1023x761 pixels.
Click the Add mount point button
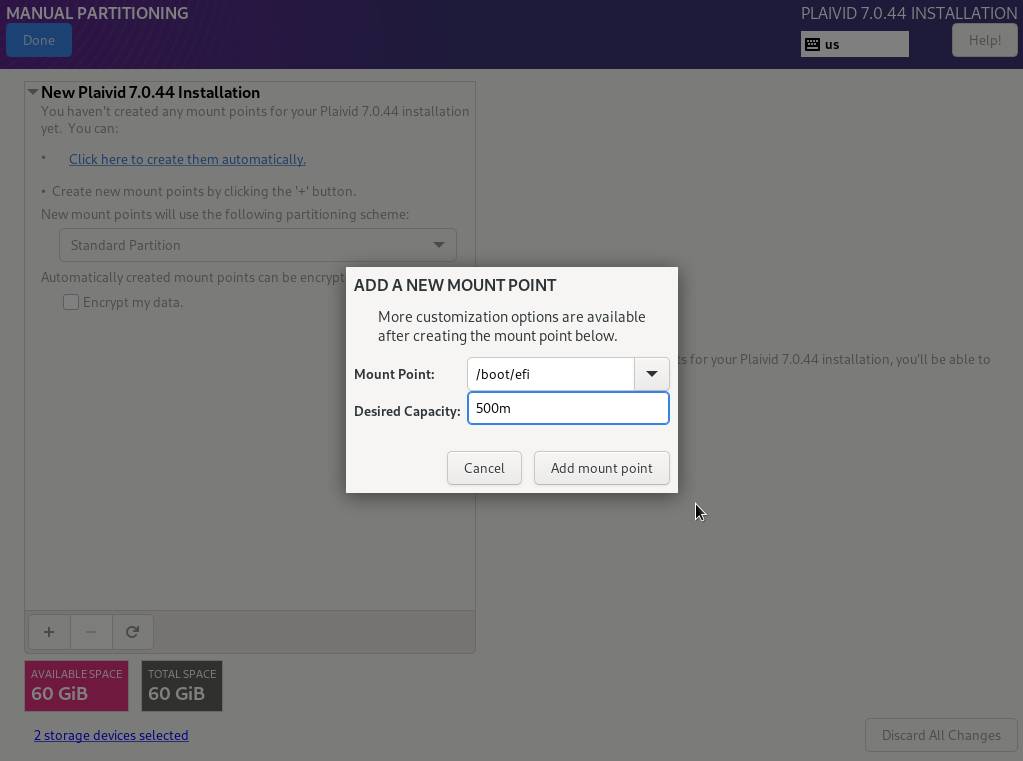click(x=602, y=468)
